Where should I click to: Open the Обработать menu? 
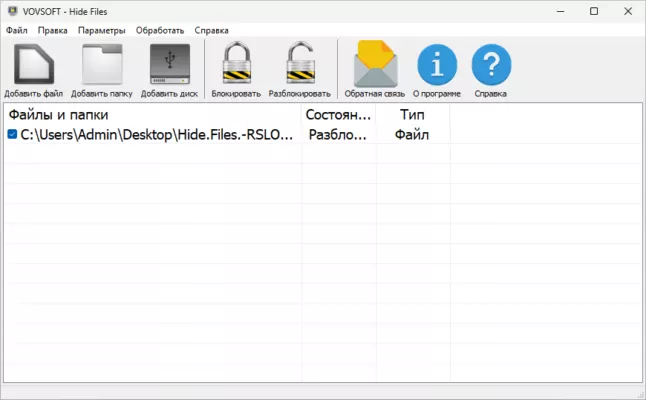click(x=160, y=30)
